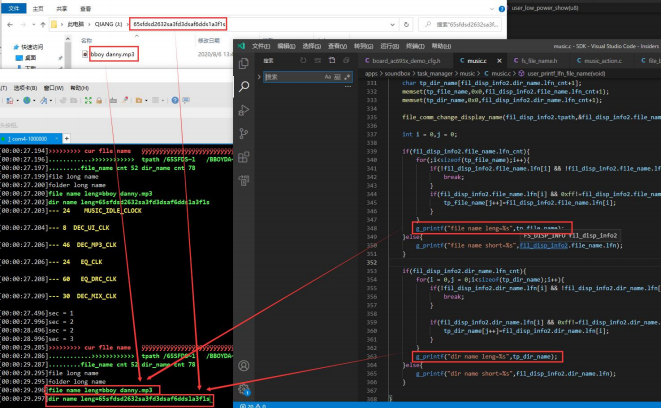Open the Explorer view in VS Code
Viewport: 661px width, 408px height.
click(244, 63)
